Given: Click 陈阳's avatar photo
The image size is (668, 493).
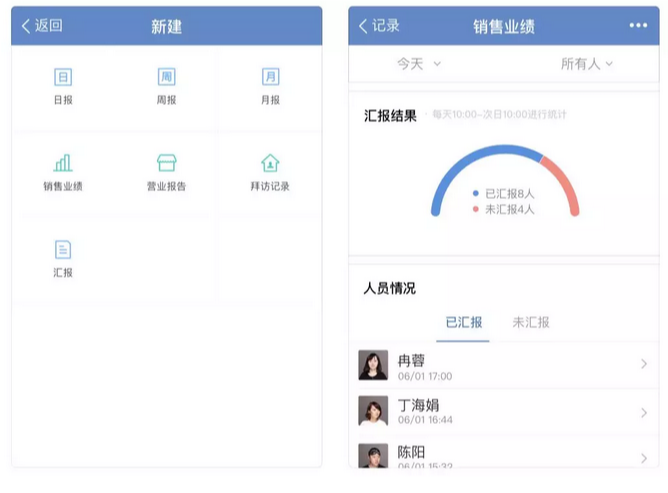Looking at the screenshot, I should click(373, 456).
